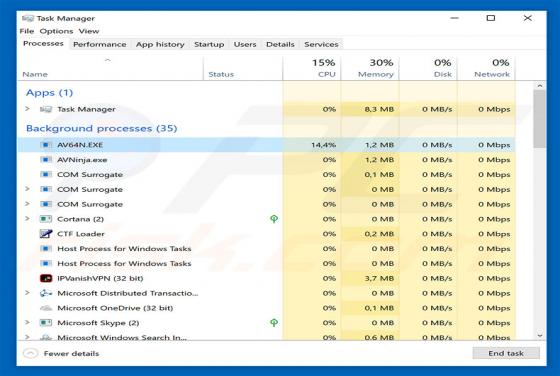Click the Apps (1) group heading
Image resolution: width=560 pixels, height=376 pixels.
[49, 92]
